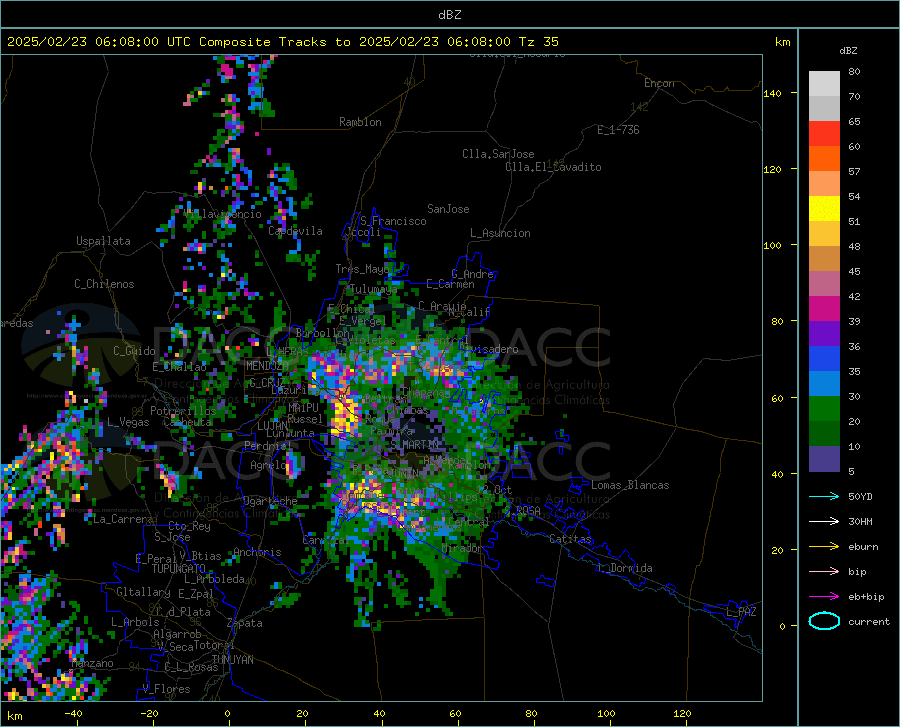
Task: Click the C_Chilenos map label
Action: (x=104, y=284)
